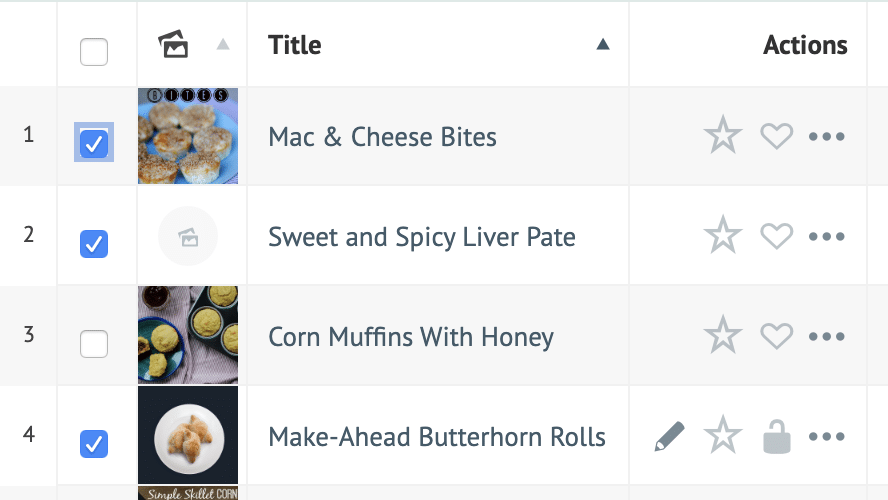Click the image column header icon
This screenshot has width=888, height=500.
coord(174,44)
